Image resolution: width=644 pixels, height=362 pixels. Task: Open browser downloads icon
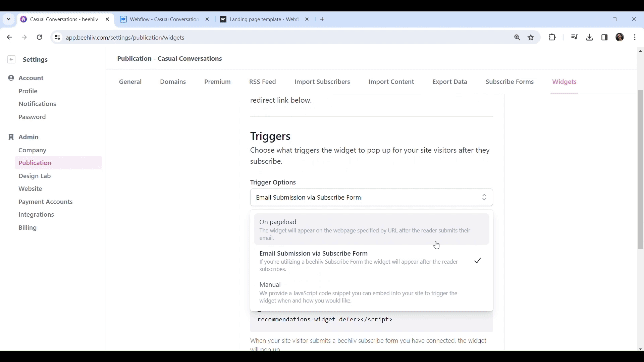pos(589,37)
